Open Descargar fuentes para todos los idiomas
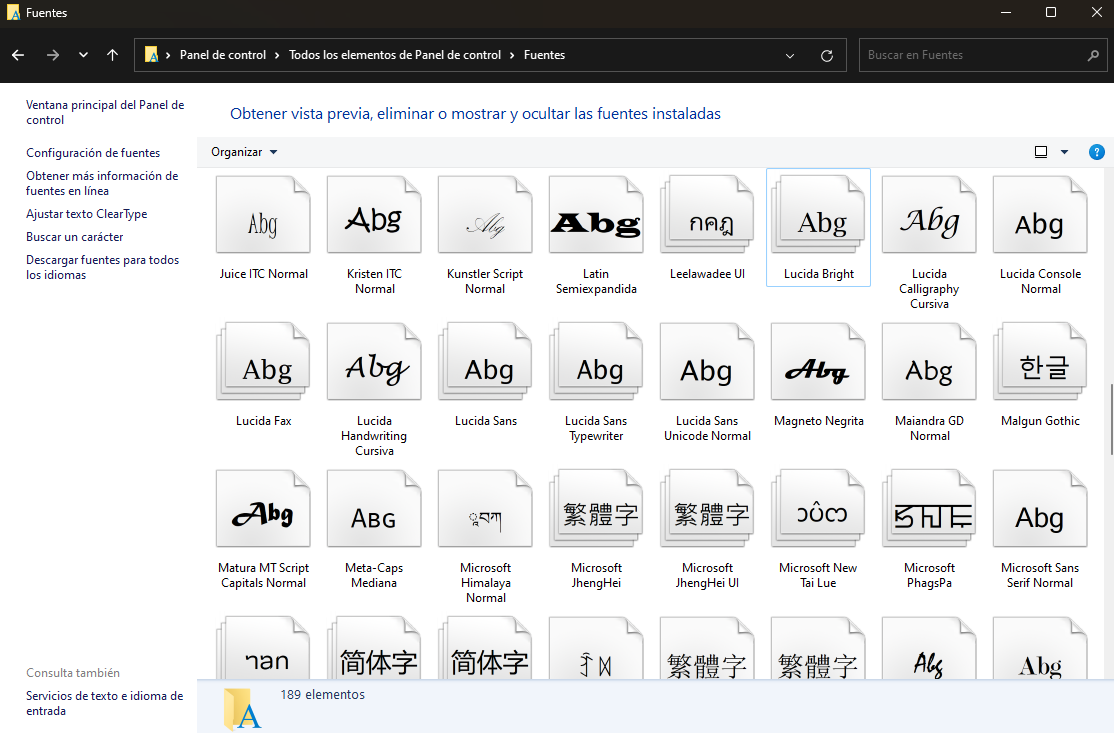Screen dimensions: 1114x733 102,267
